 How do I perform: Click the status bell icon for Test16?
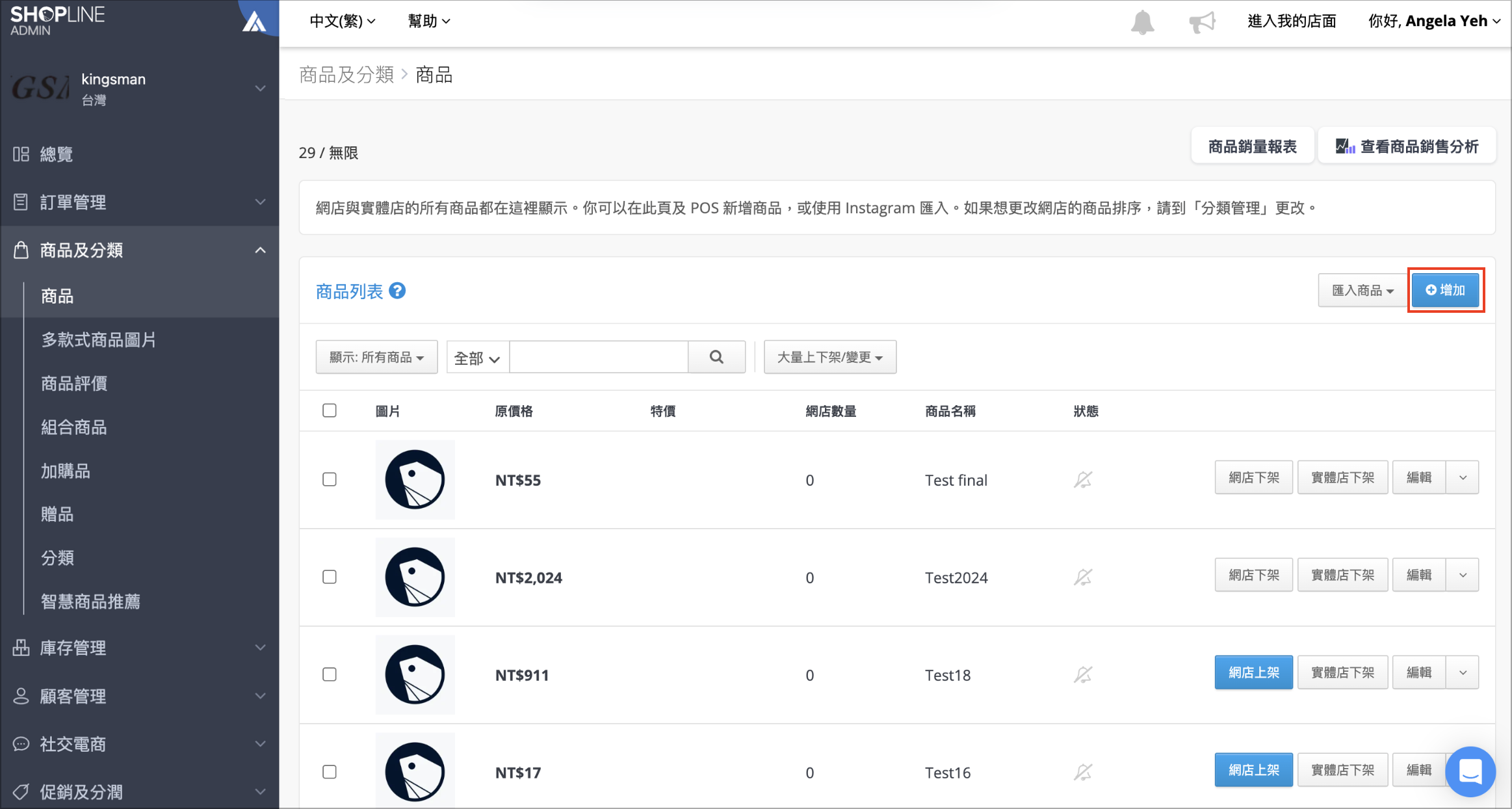click(1083, 773)
